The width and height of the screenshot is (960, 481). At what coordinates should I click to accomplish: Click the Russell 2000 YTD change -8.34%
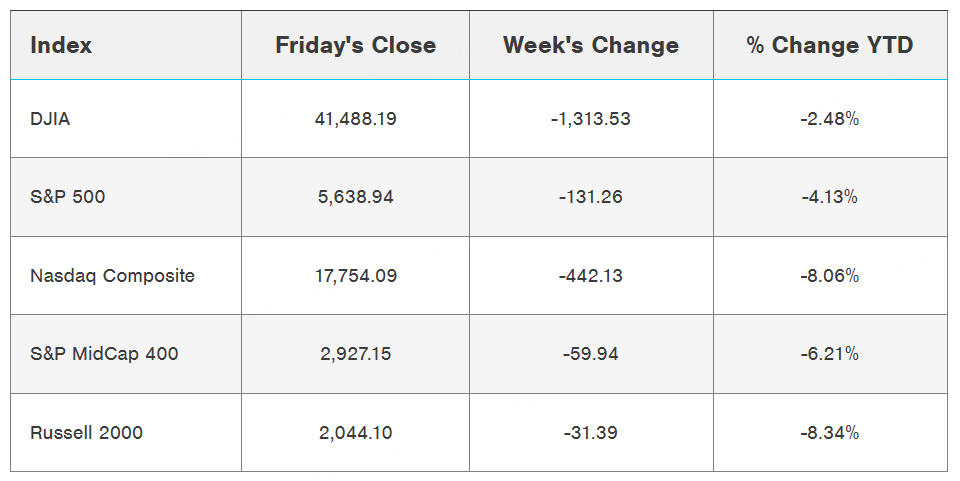point(830,433)
